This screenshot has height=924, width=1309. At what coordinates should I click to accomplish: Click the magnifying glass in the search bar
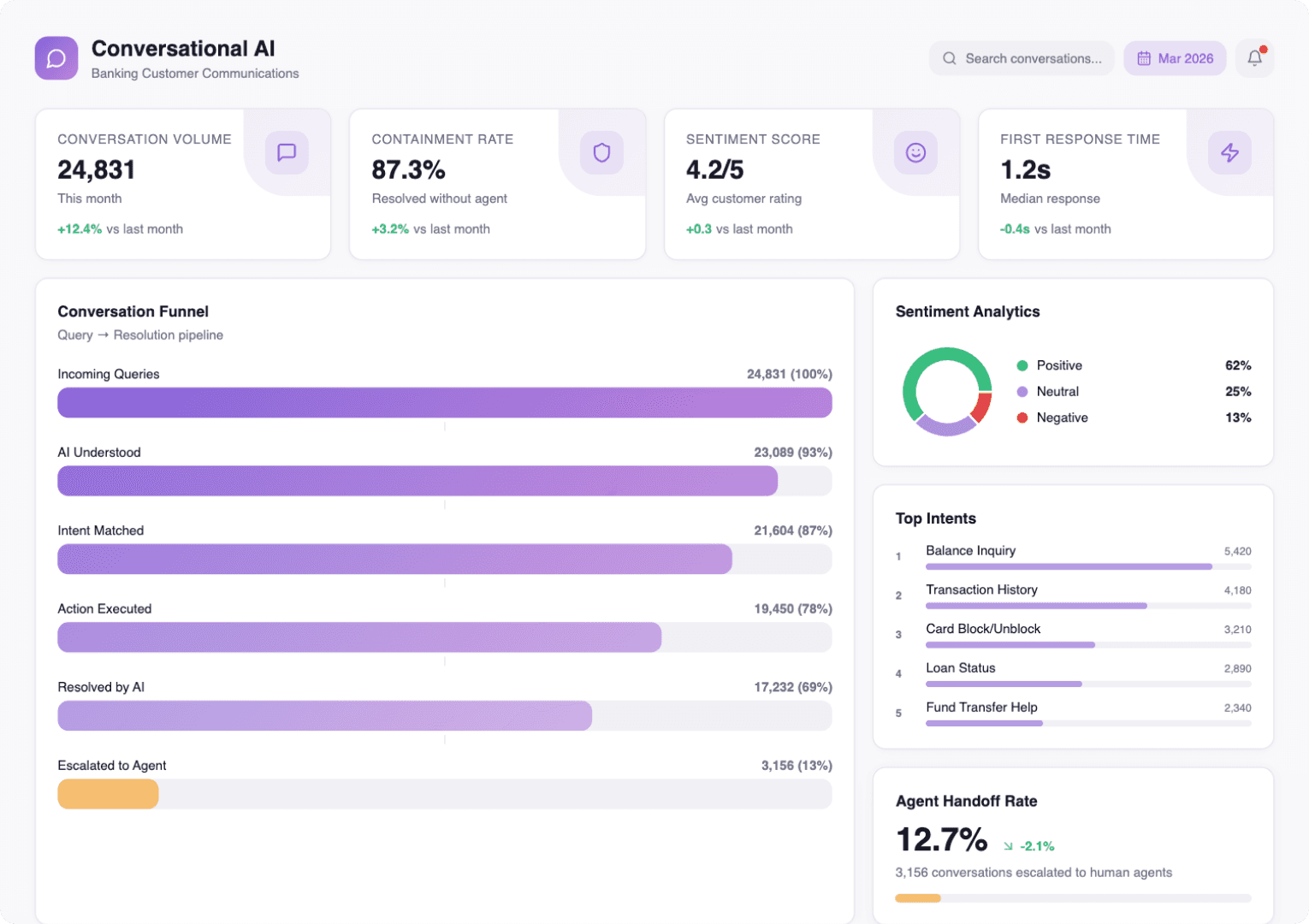(x=949, y=58)
